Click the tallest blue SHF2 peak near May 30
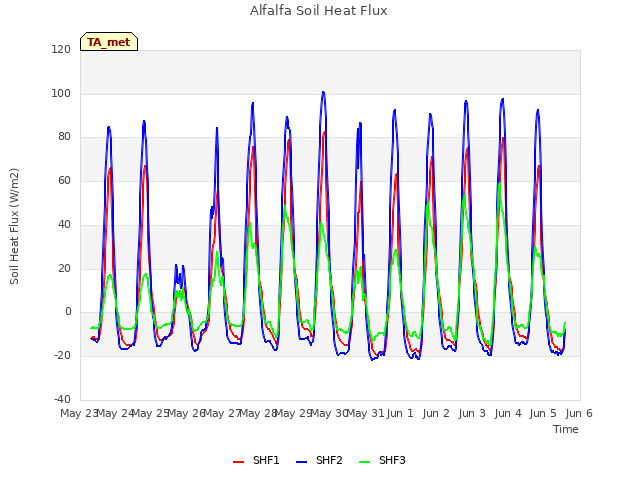 pyautogui.click(x=323, y=92)
